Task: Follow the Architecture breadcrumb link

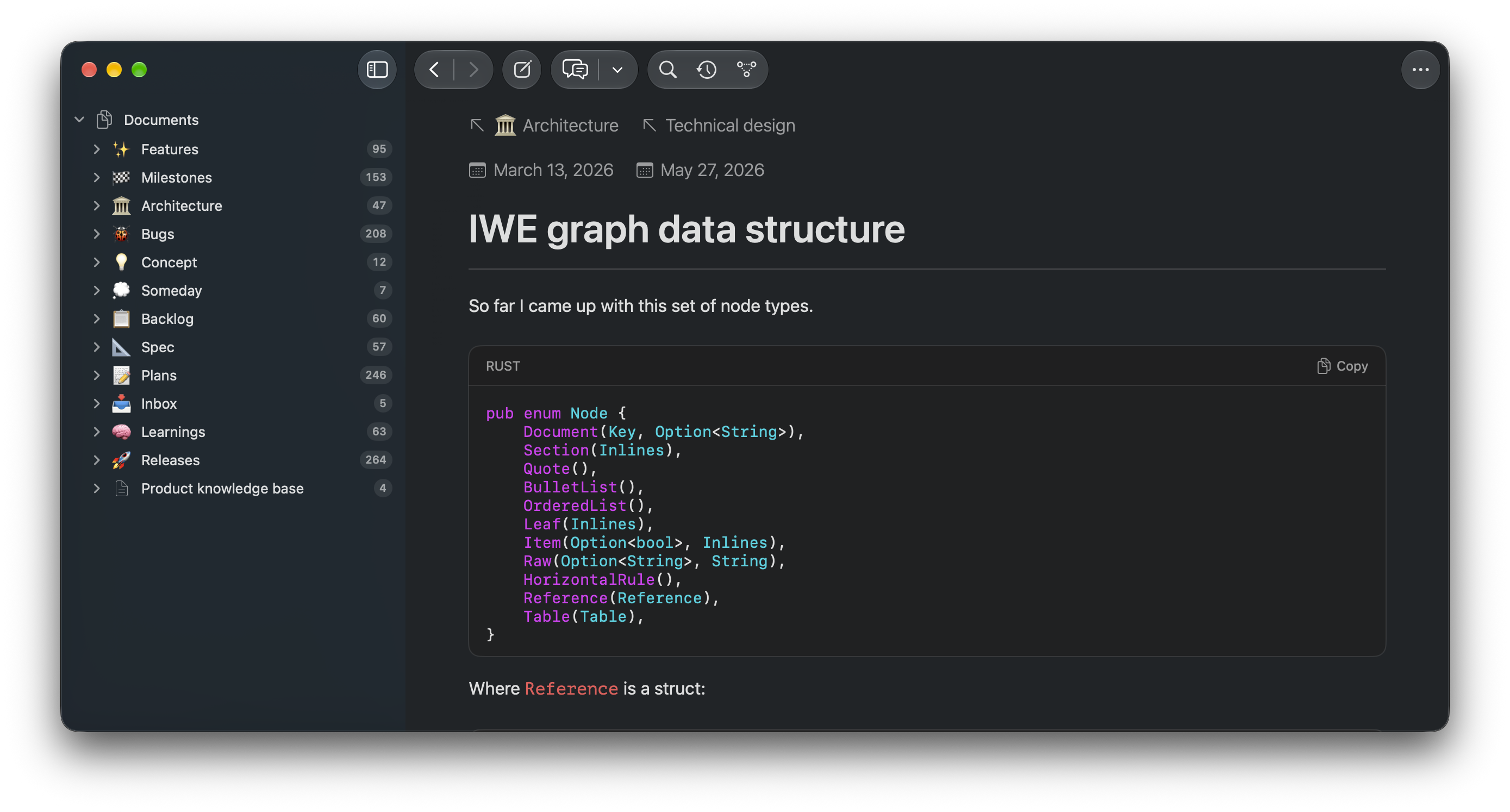Action: click(x=557, y=125)
